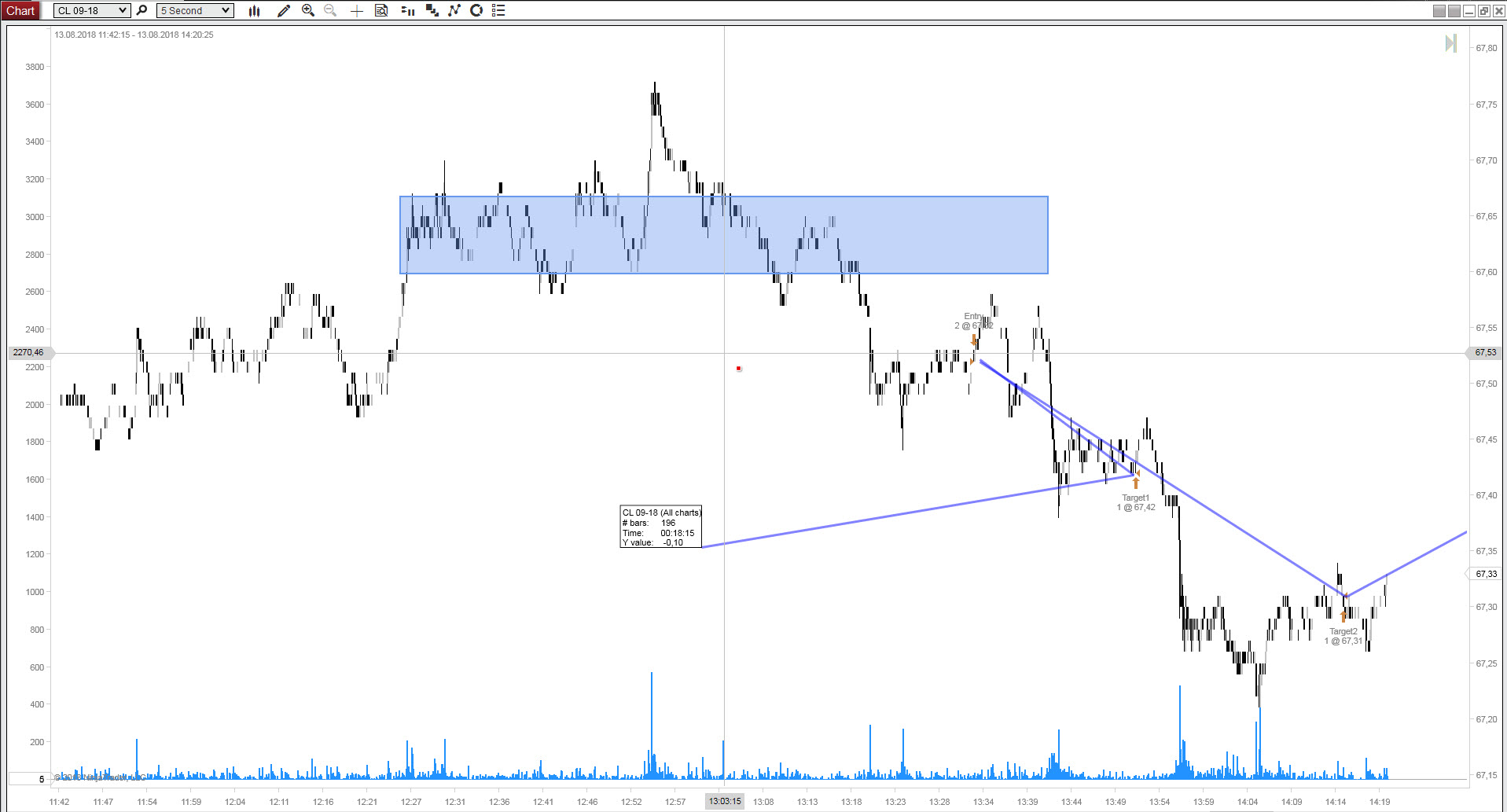Screen dimensions: 1507x812
Task: Toggle the Chart Trader icon
Action: pos(407,10)
